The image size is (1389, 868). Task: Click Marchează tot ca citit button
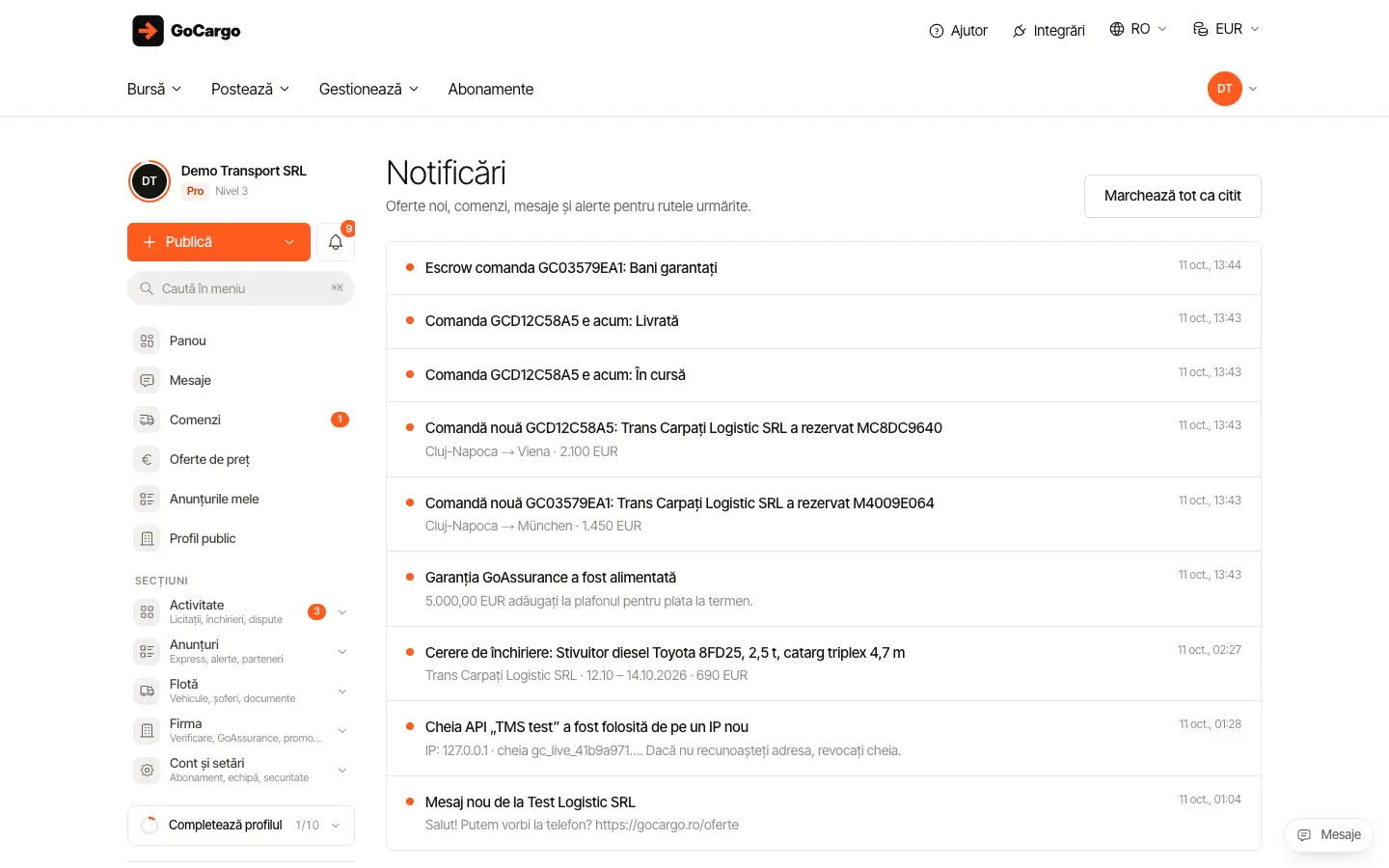pyautogui.click(x=1173, y=196)
